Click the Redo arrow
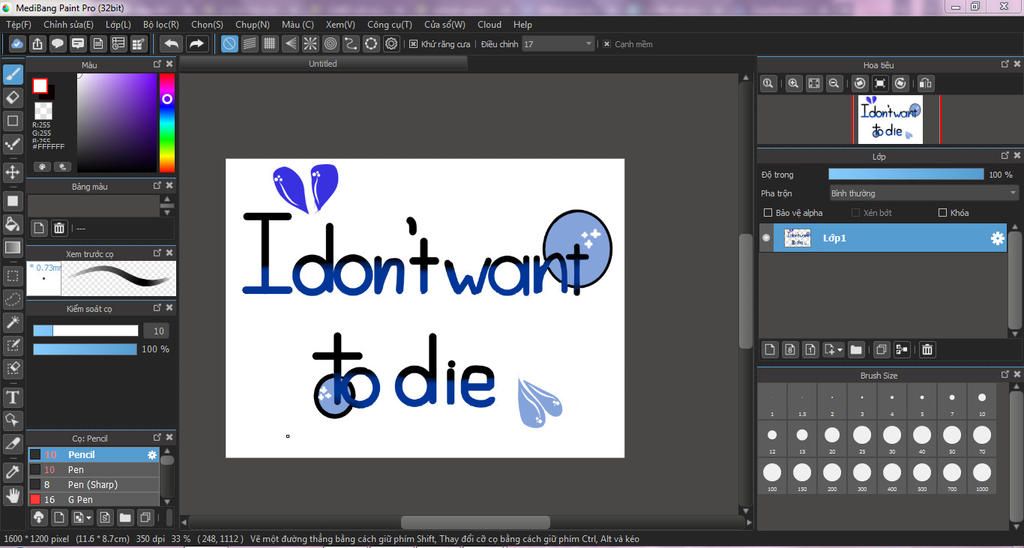The height and width of the screenshot is (548, 1024). (x=196, y=44)
